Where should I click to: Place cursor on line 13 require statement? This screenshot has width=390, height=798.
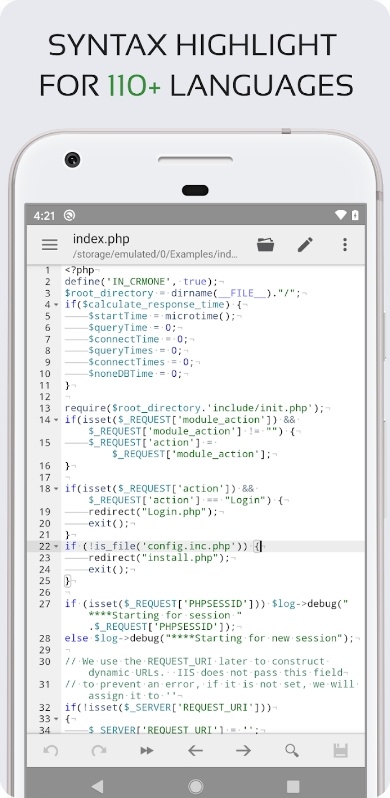pyautogui.click(x=194, y=408)
